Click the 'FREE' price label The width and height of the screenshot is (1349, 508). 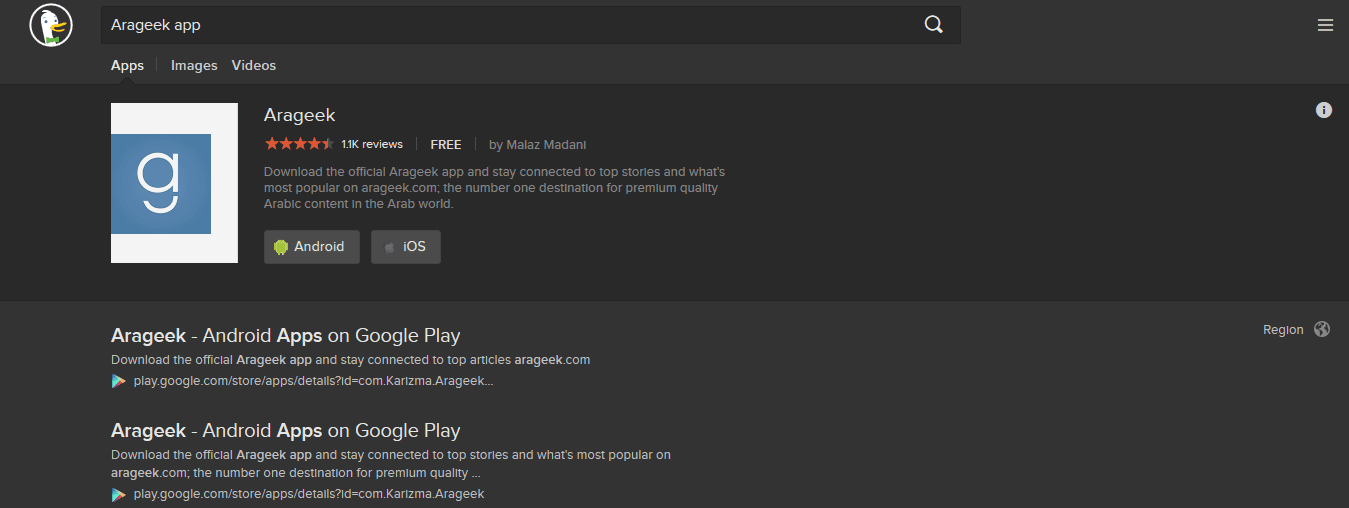446,144
